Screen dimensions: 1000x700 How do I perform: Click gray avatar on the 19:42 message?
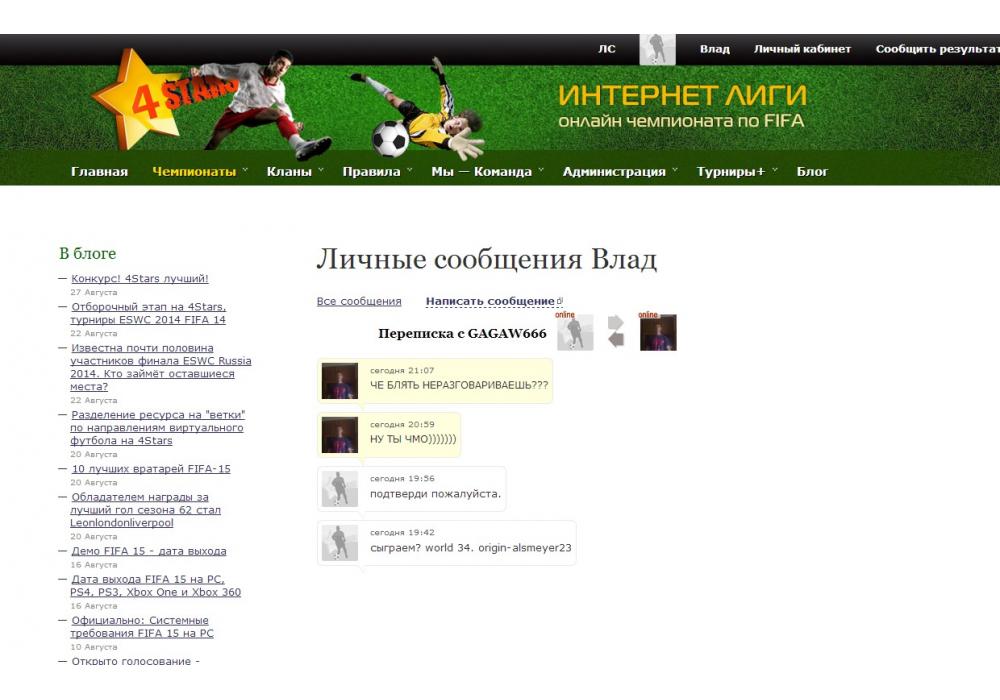click(340, 543)
